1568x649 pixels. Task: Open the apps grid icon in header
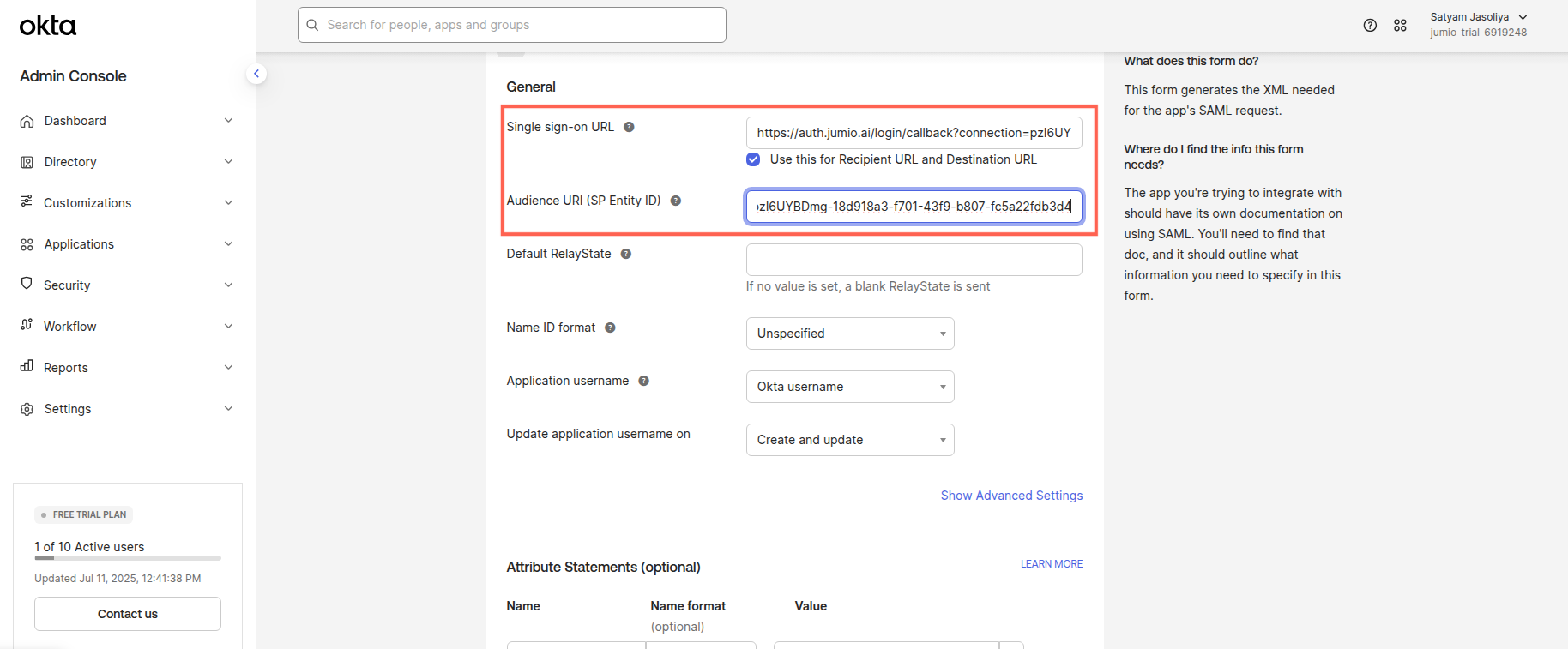click(x=1400, y=26)
